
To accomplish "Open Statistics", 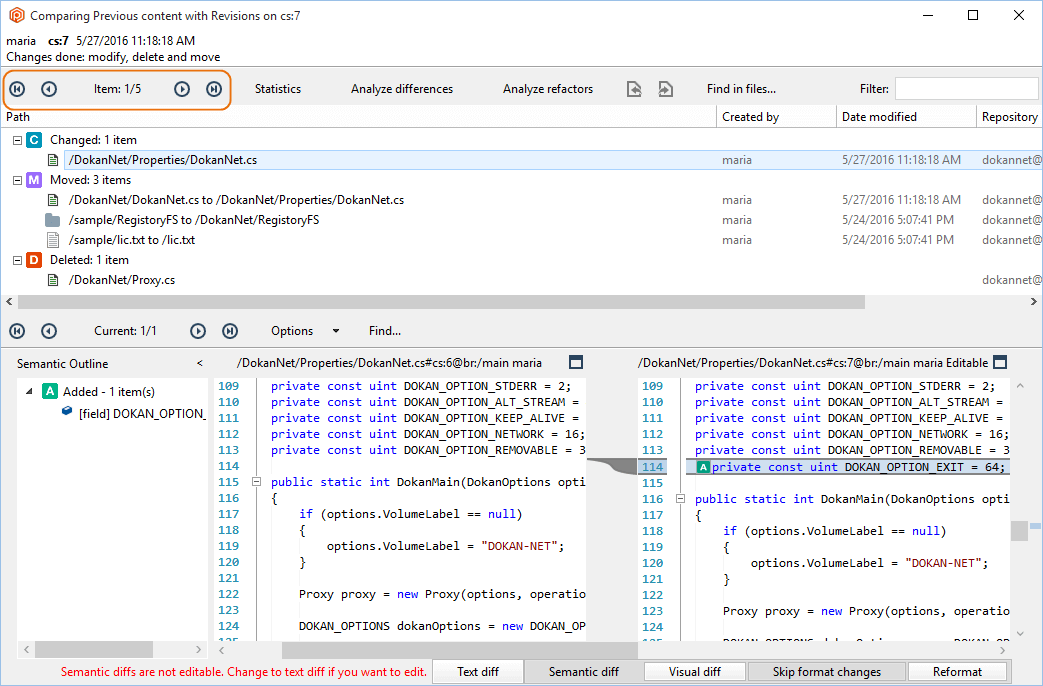I will (x=278, y=88).
